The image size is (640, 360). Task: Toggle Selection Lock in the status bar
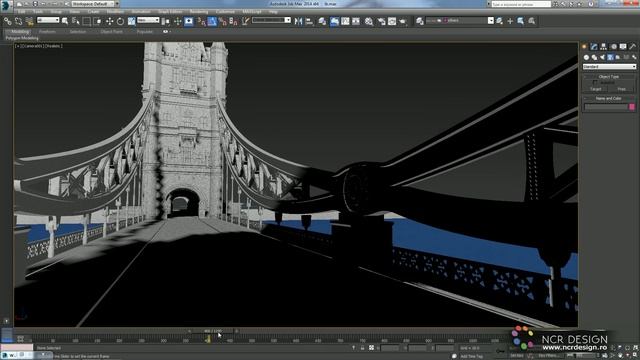[x=362, y=348]
